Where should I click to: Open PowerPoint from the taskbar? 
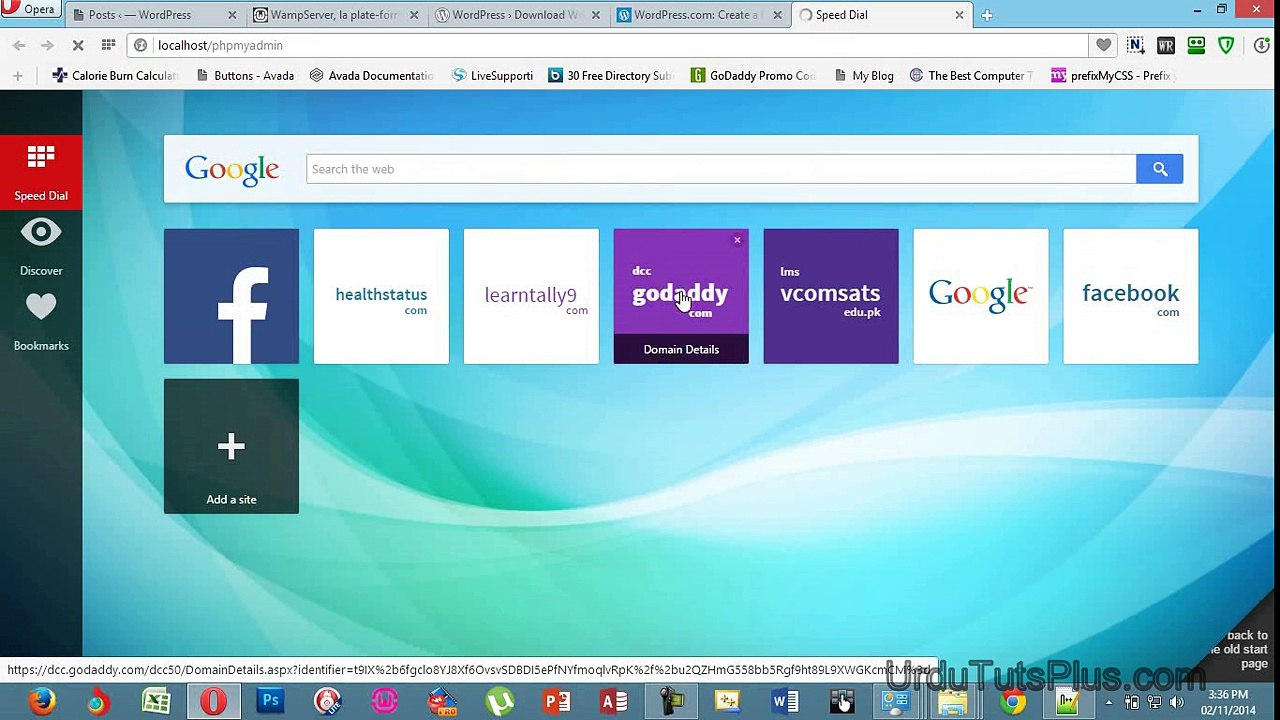click(x=557, y=702)
